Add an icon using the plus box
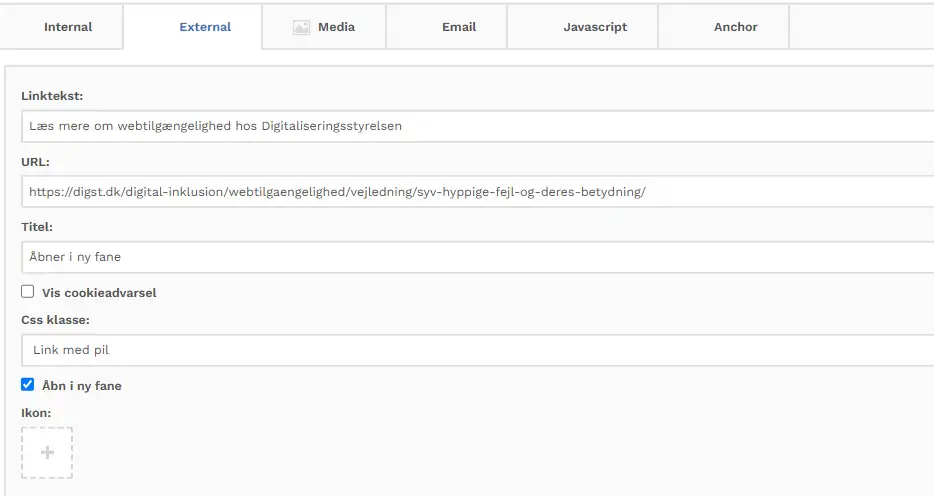The image size is (934, 496). (x=47, y=453)
